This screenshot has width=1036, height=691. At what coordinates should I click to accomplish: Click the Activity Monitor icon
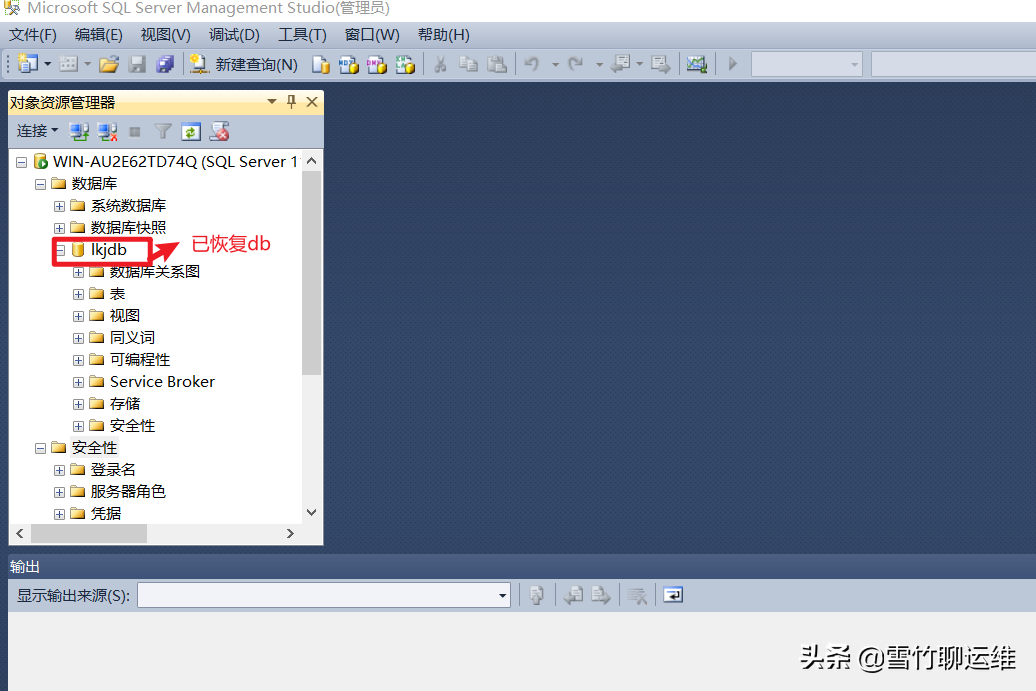click(x=697, y=64)
